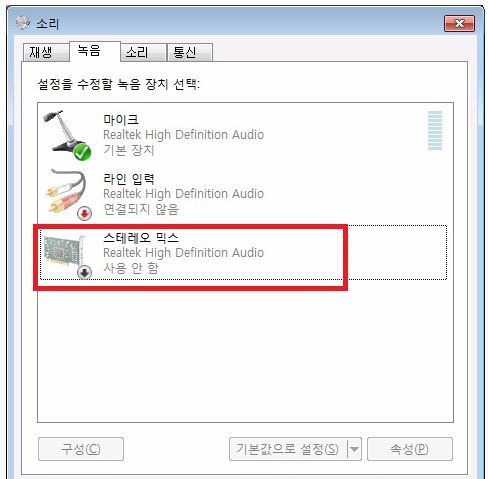Click the speaker icon in the title bar
Viewport: 488px width, 479px height.
pos(23,23)
